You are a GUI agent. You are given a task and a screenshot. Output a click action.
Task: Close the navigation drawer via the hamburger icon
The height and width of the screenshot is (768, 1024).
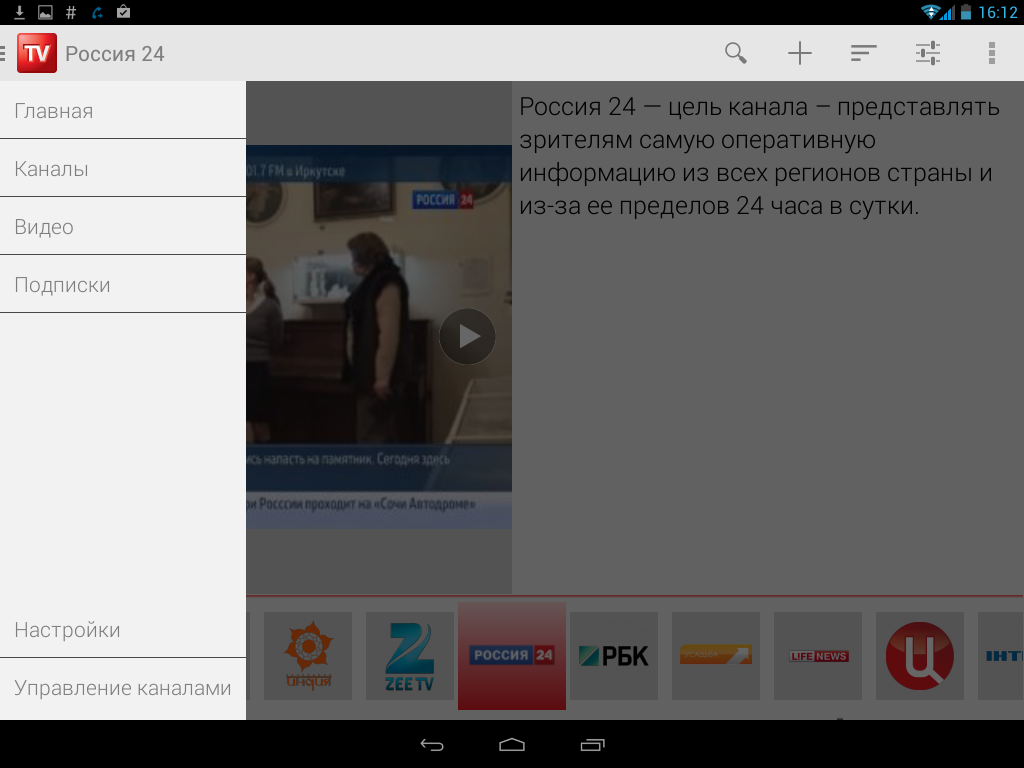coord(3,53)
